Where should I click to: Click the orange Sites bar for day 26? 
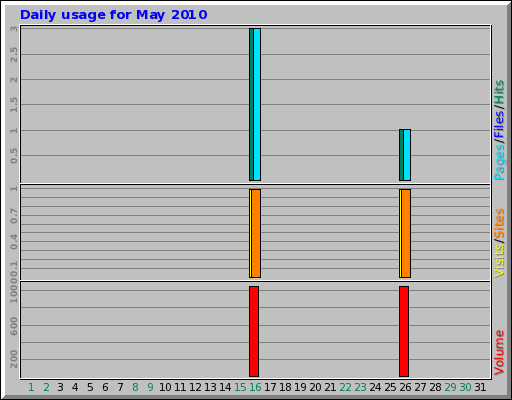point(406,233)
